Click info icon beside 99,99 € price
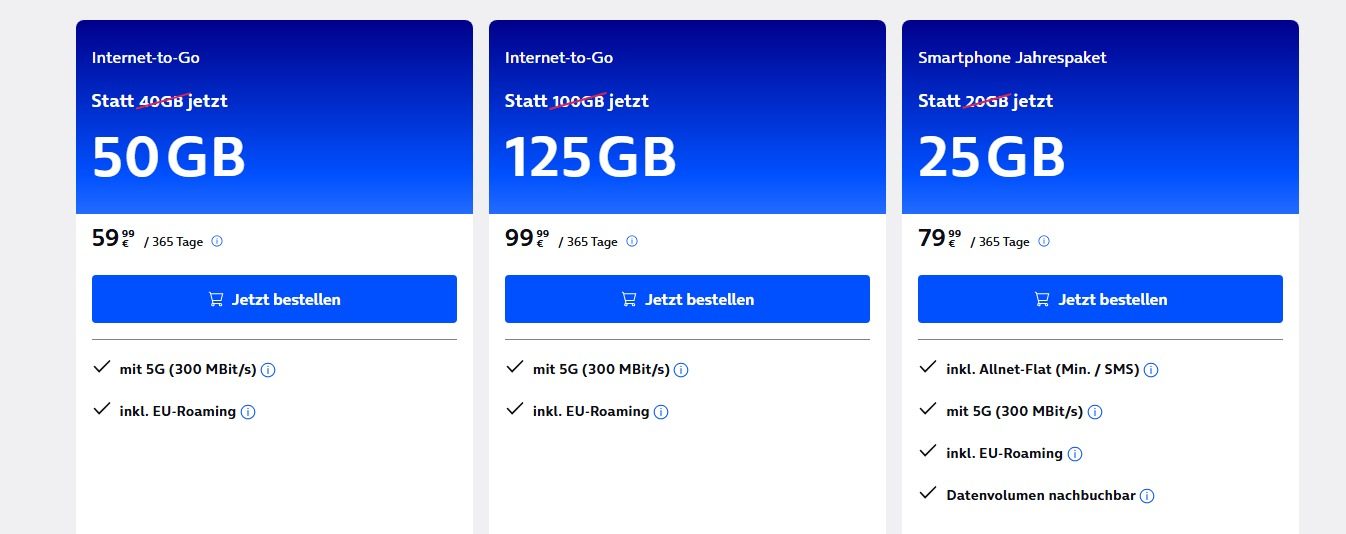The image size is (1346, 534). (x=631, y=241)
